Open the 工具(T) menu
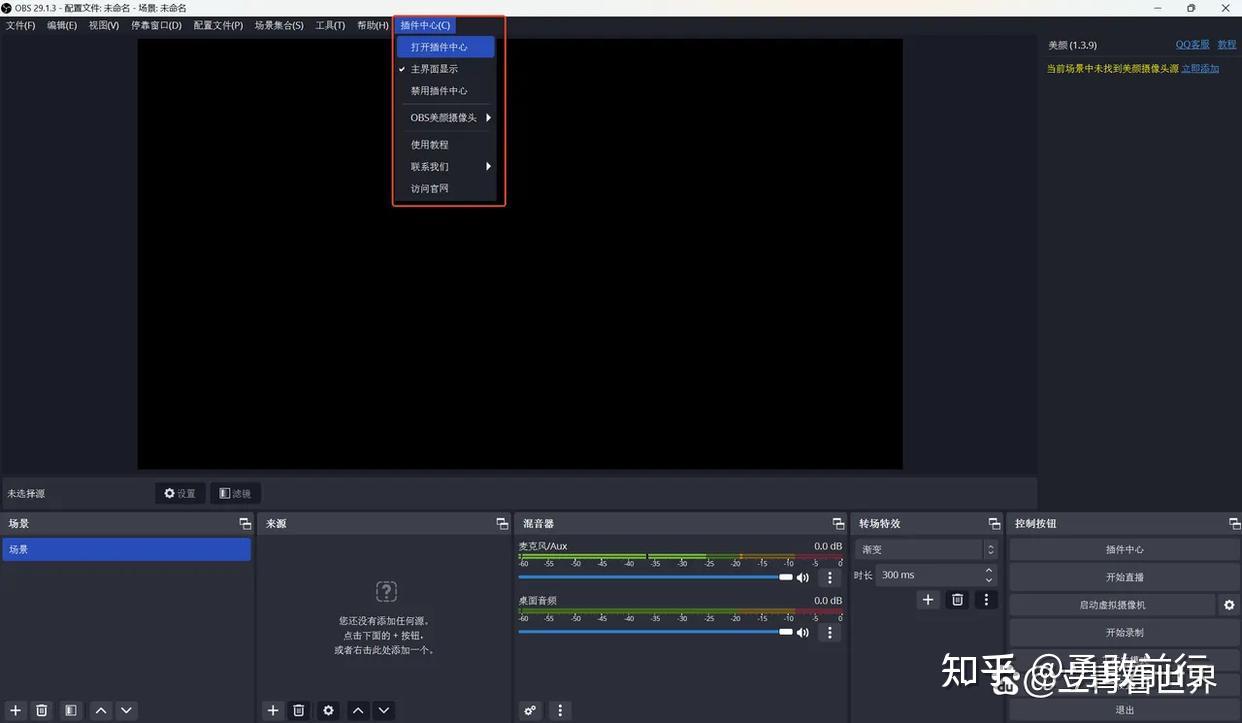1242x723 pixels. 330,25
